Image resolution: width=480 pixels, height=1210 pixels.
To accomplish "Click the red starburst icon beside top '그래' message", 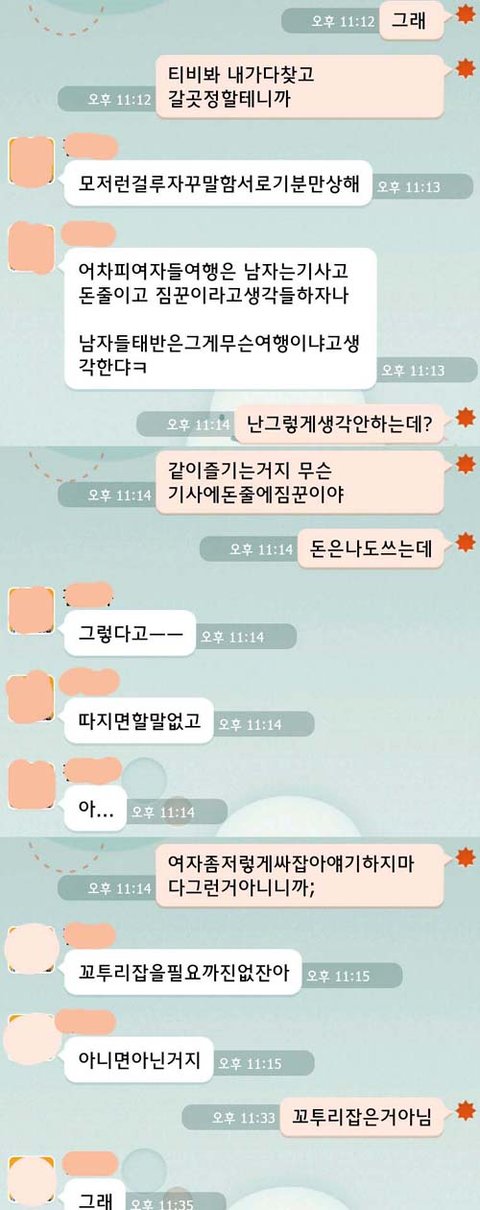I will coord(465,14).
